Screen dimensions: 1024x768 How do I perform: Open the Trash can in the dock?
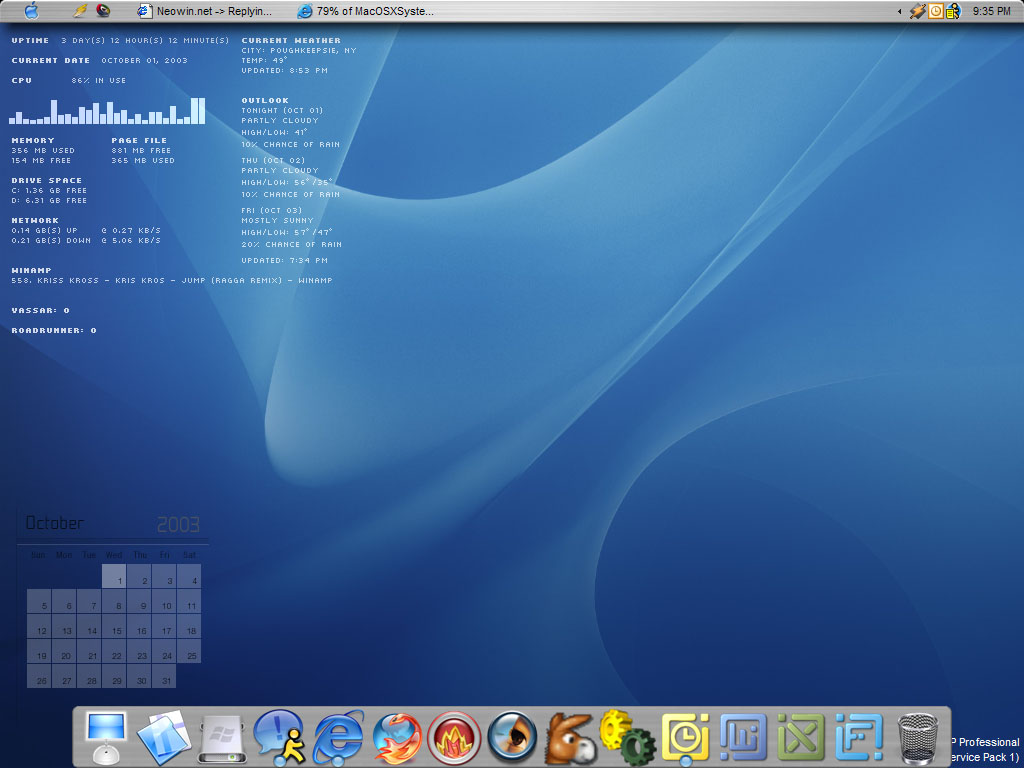[x=917, y=738]
